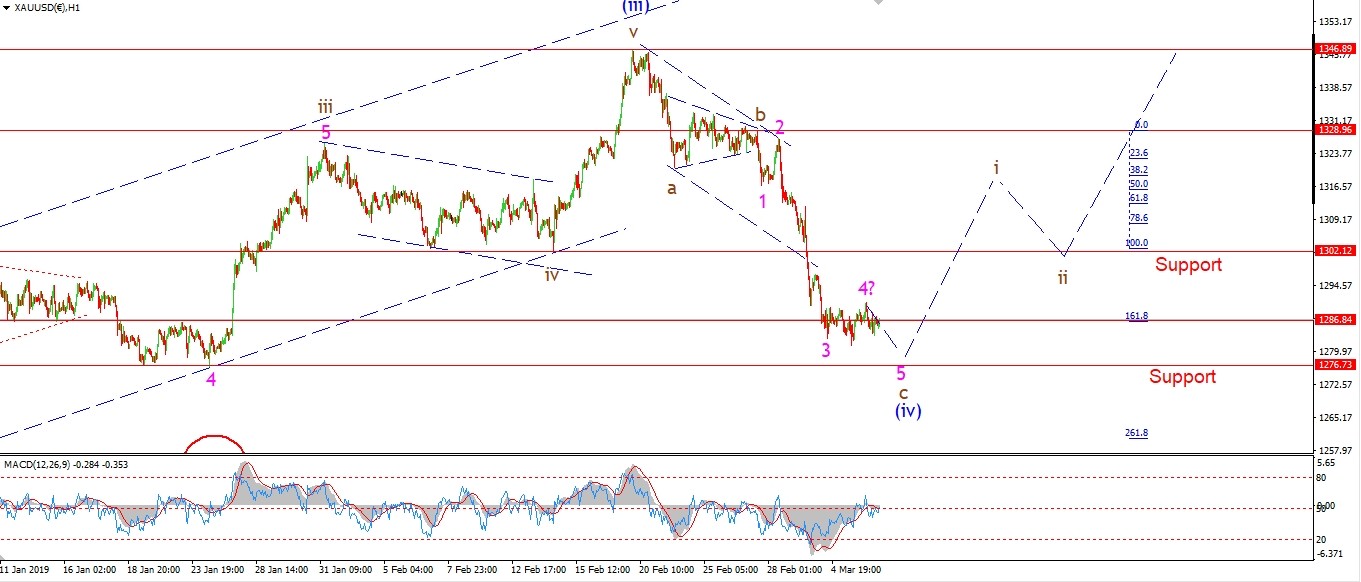Click the upper red Support text label
This screenshot has width=1361, height=582.
point(1188,265)
